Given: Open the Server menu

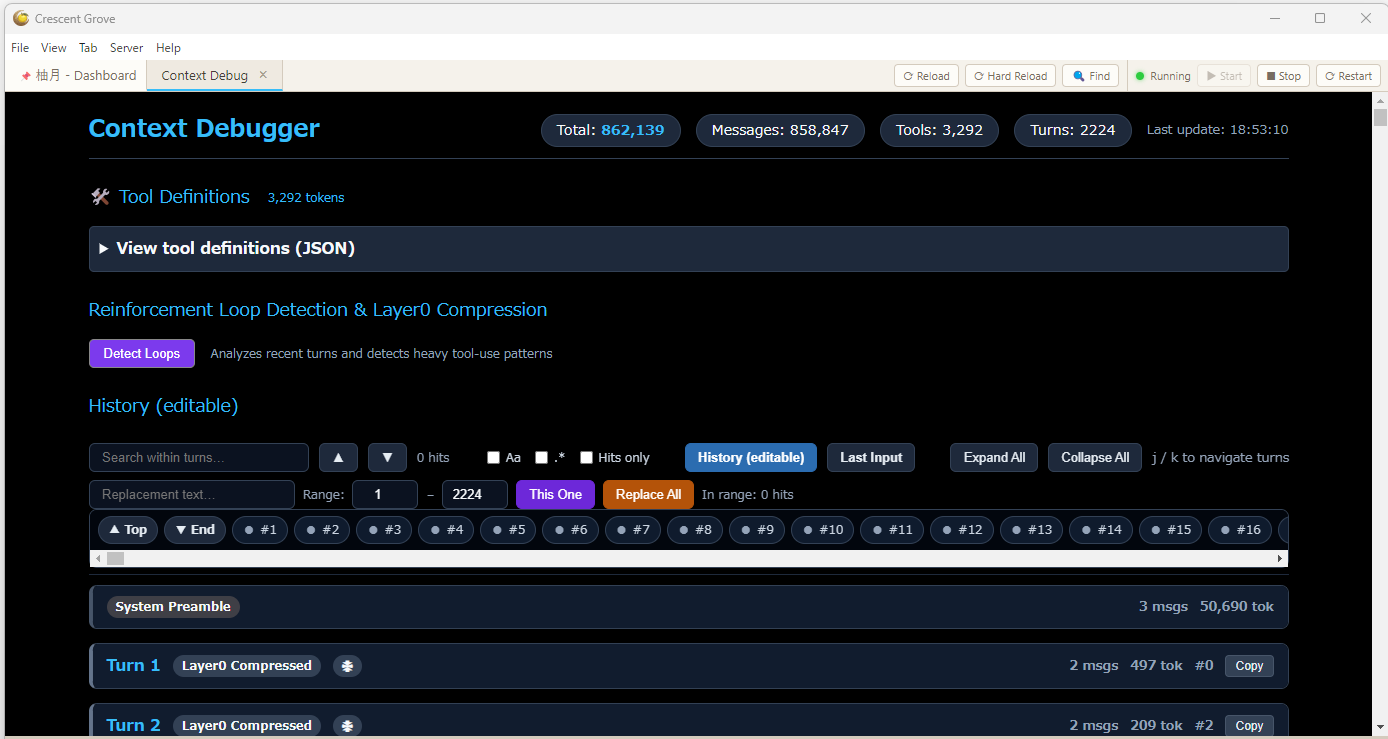Looking at the screenshot, I should coord(126,48).
